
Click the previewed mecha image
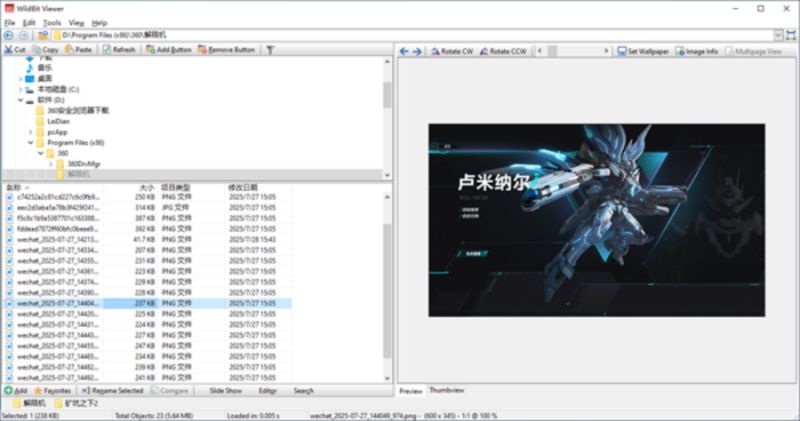pyautogui.click(x=596, y=220)
